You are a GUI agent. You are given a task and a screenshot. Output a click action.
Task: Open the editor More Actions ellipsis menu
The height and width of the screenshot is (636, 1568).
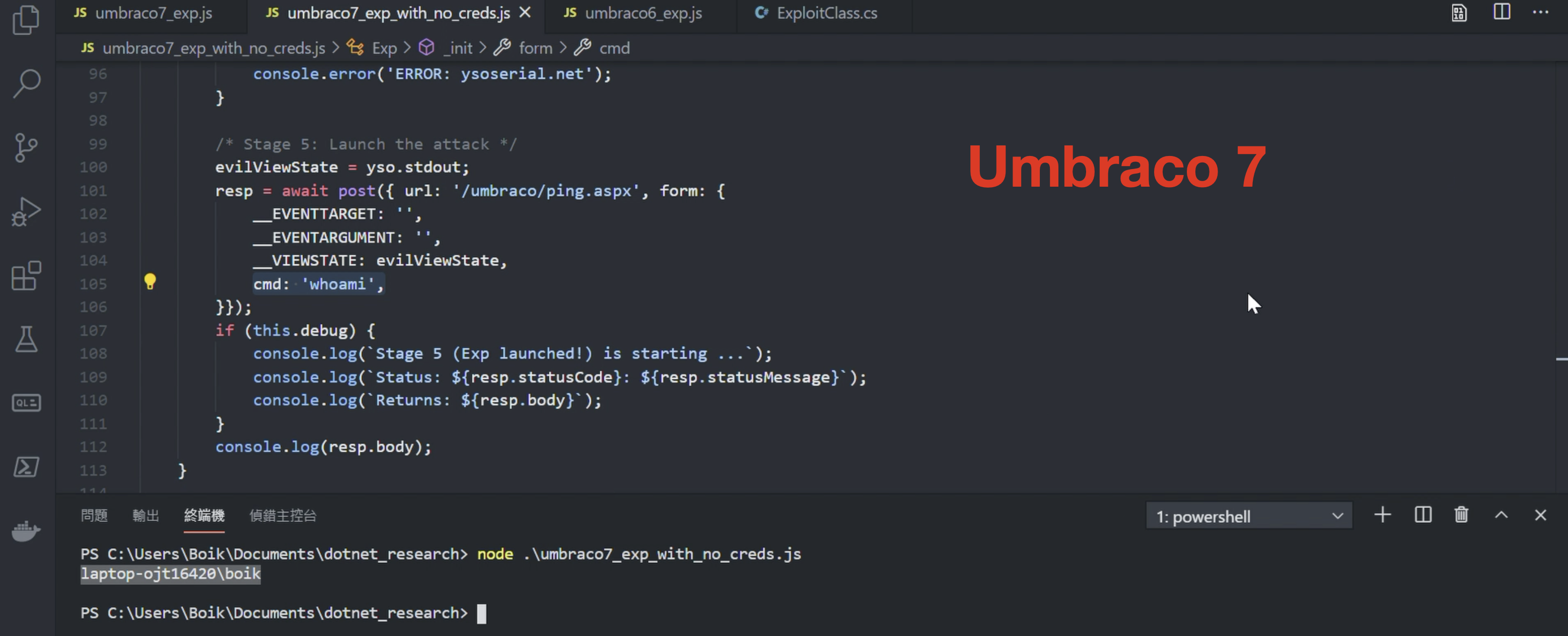(x=1540, y=12)
